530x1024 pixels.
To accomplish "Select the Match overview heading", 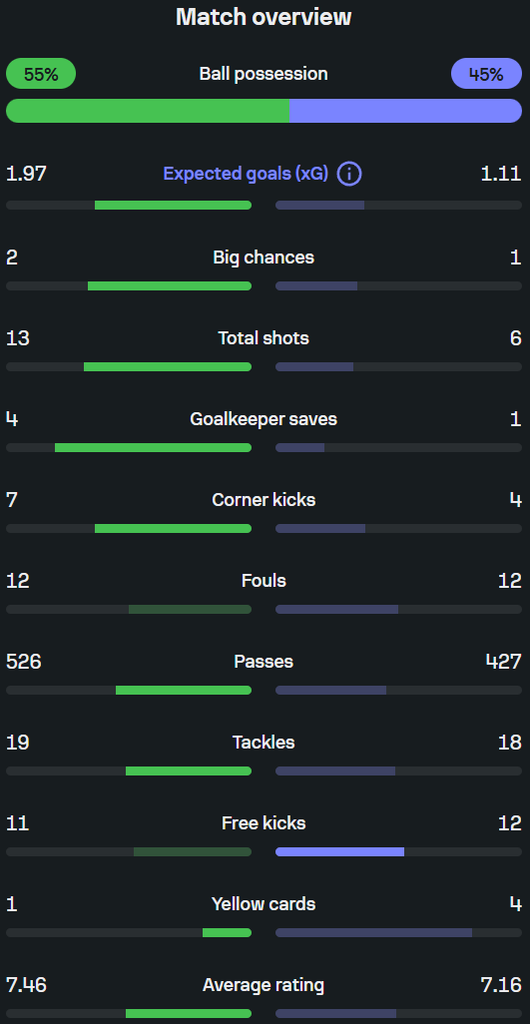I will pos(264,17).
